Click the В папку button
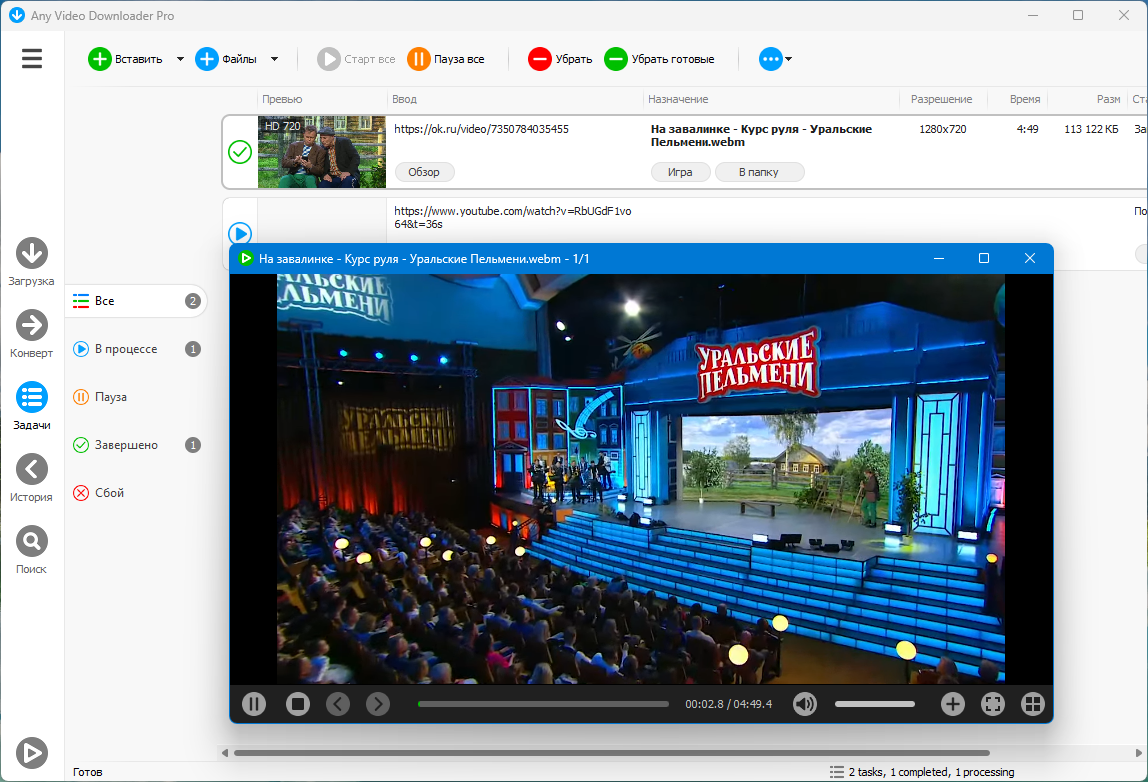Screen dimensions: 1148x782 click(759, 172)
